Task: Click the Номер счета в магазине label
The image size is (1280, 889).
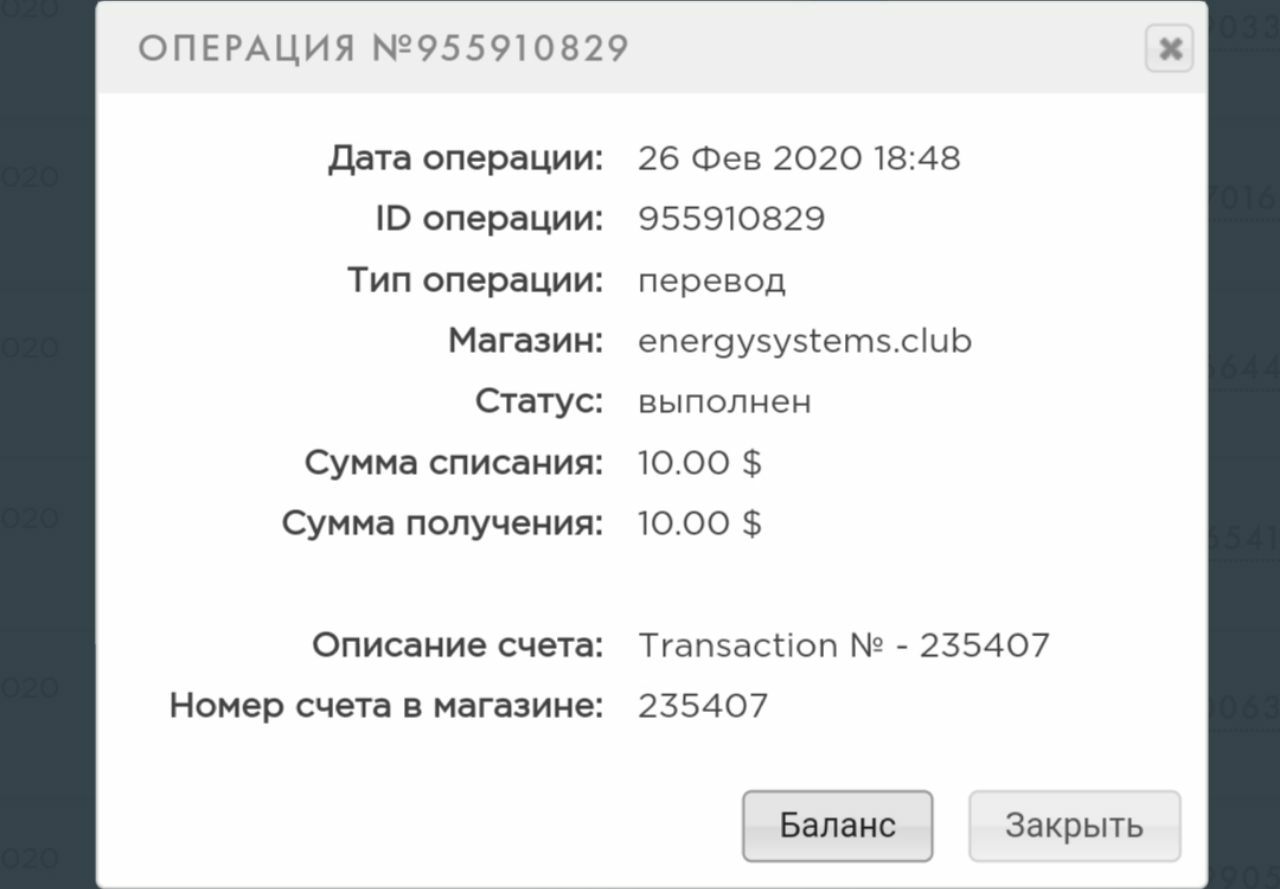Action: tap(386, 706)
